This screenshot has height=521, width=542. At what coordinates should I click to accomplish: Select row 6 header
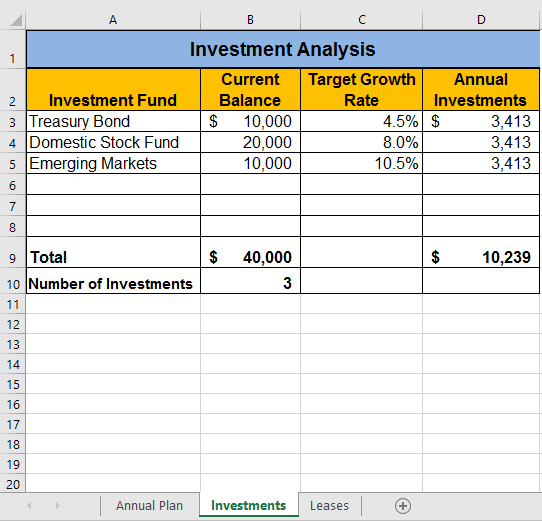(13, 185)
